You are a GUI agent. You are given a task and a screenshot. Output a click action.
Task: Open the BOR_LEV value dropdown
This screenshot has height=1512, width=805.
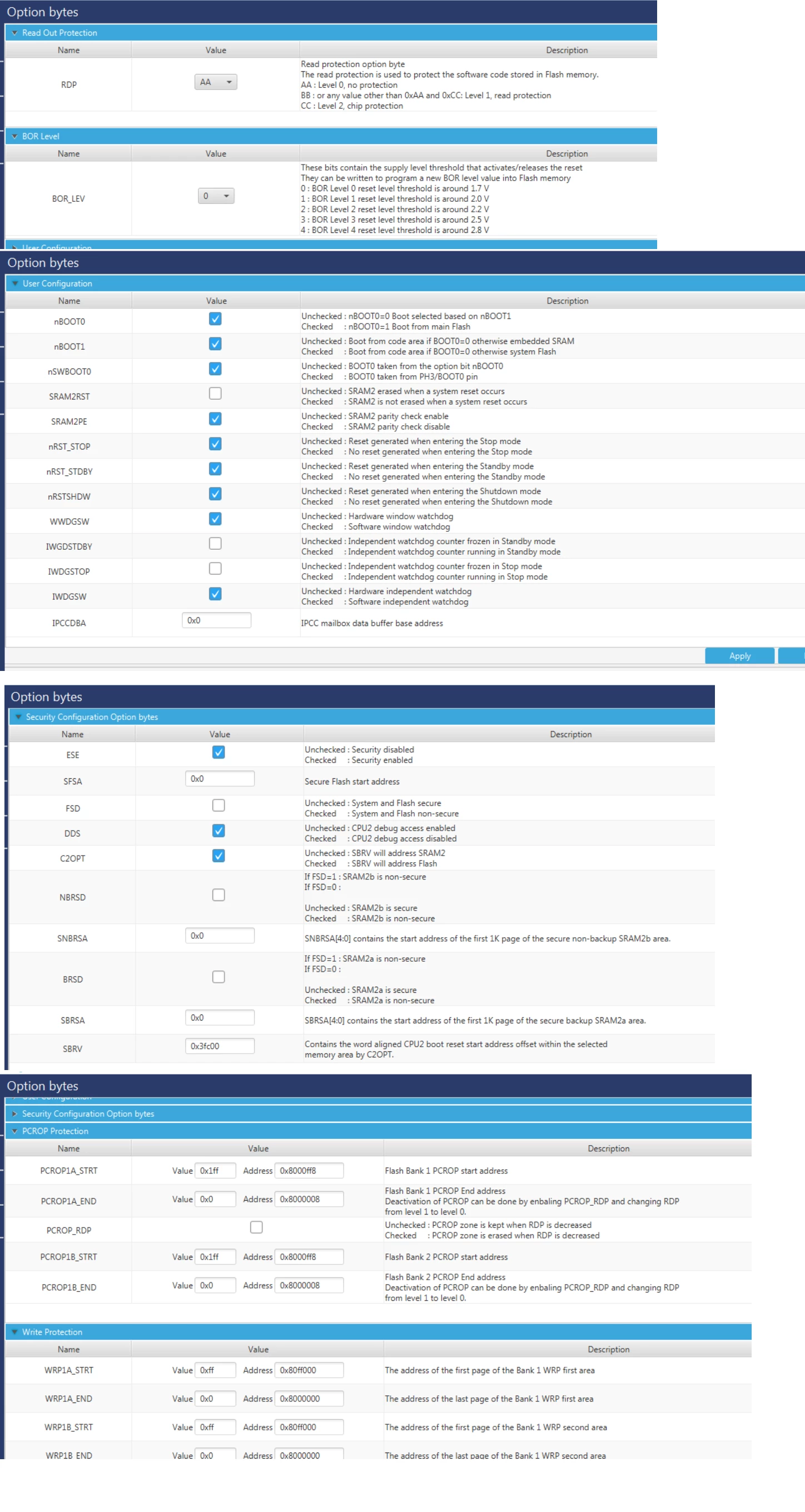click(216, 196)
